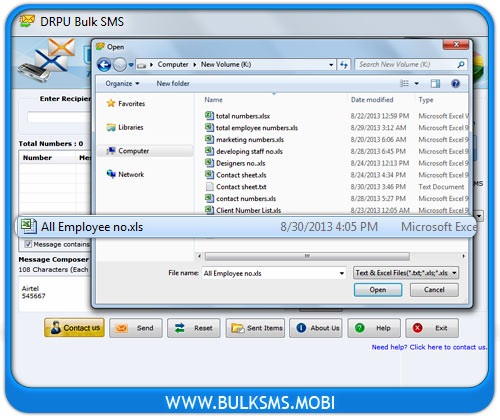Select Favorites in navigation pane
The width and height of the screenshot is (500, 420).
pyautogui.click(x=126, y=104)
